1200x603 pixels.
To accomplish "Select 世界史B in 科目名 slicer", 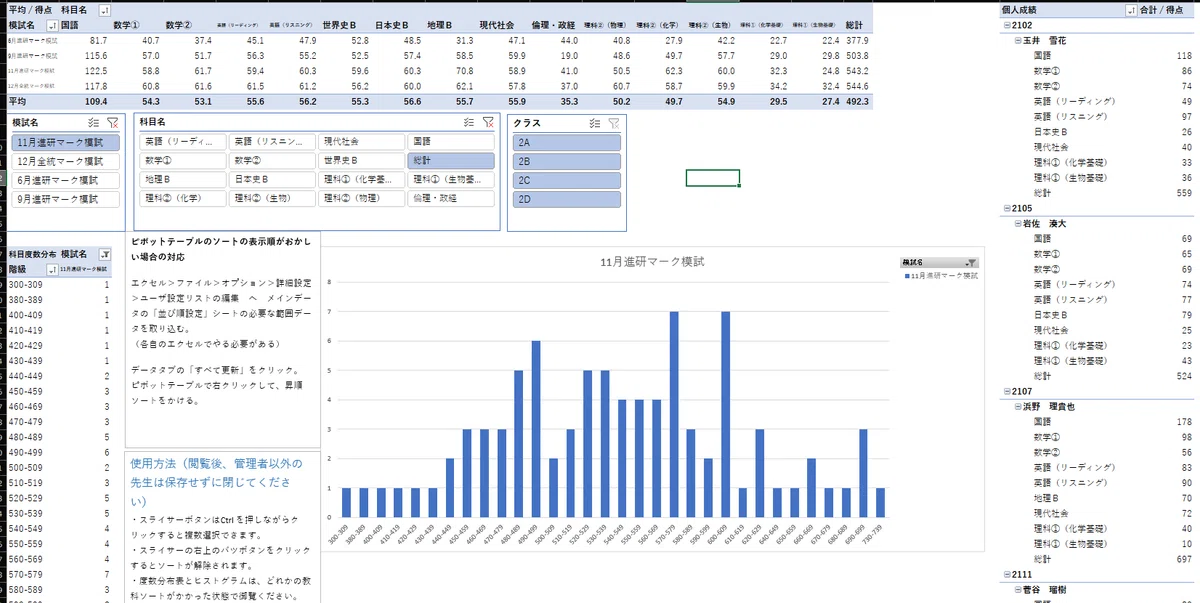I will [x=362, y=161].
